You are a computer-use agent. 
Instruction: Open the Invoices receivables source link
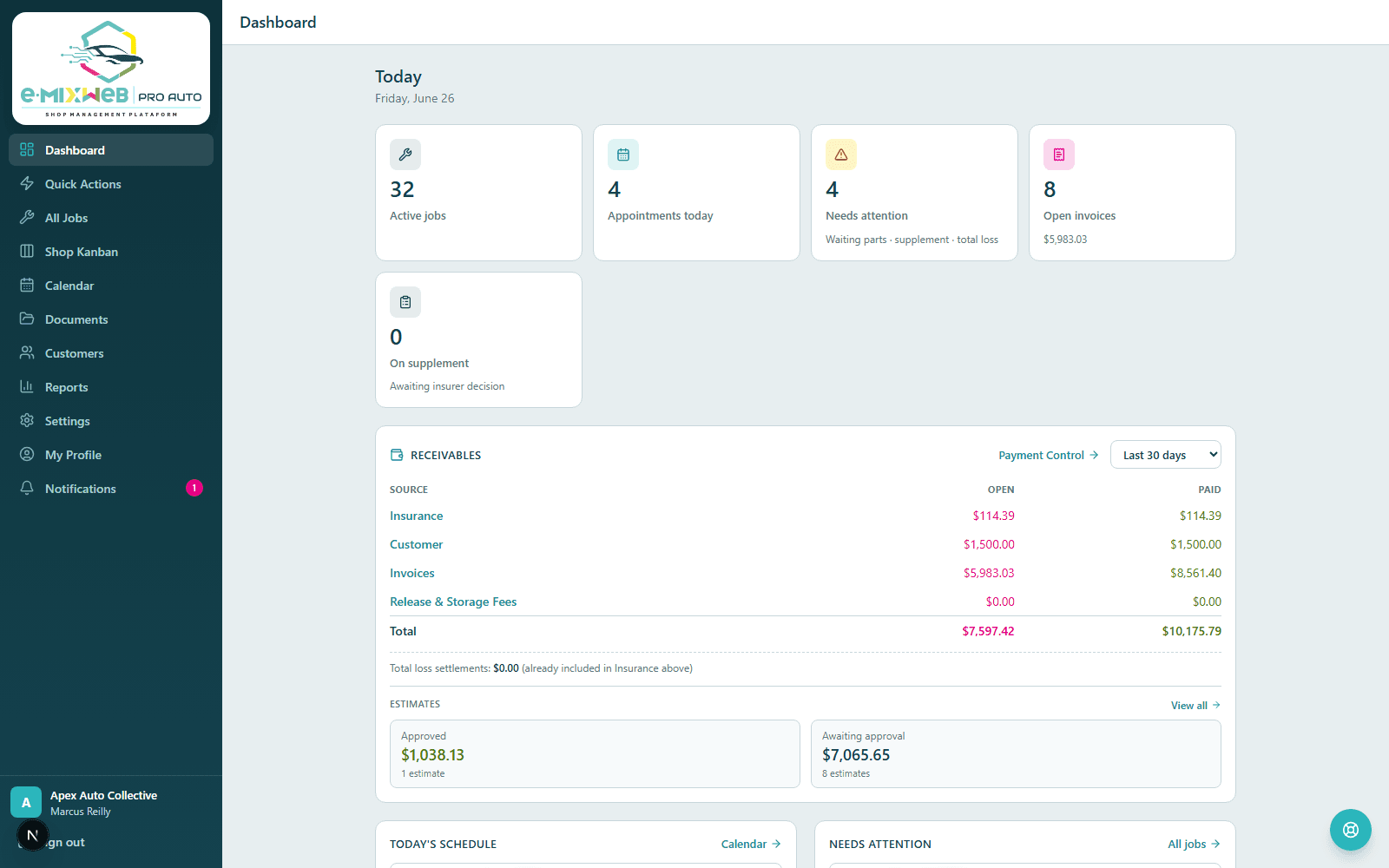pos(411,573)
